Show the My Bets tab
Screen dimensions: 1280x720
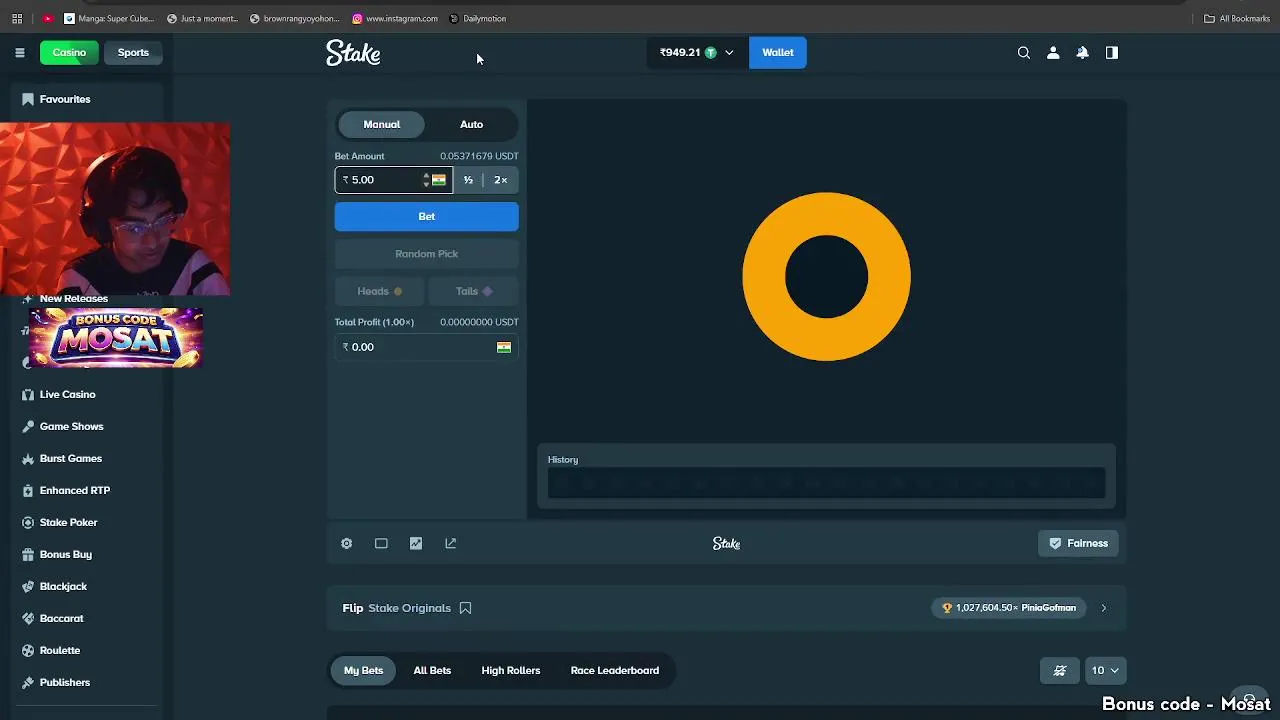click(x=363, y=670)
